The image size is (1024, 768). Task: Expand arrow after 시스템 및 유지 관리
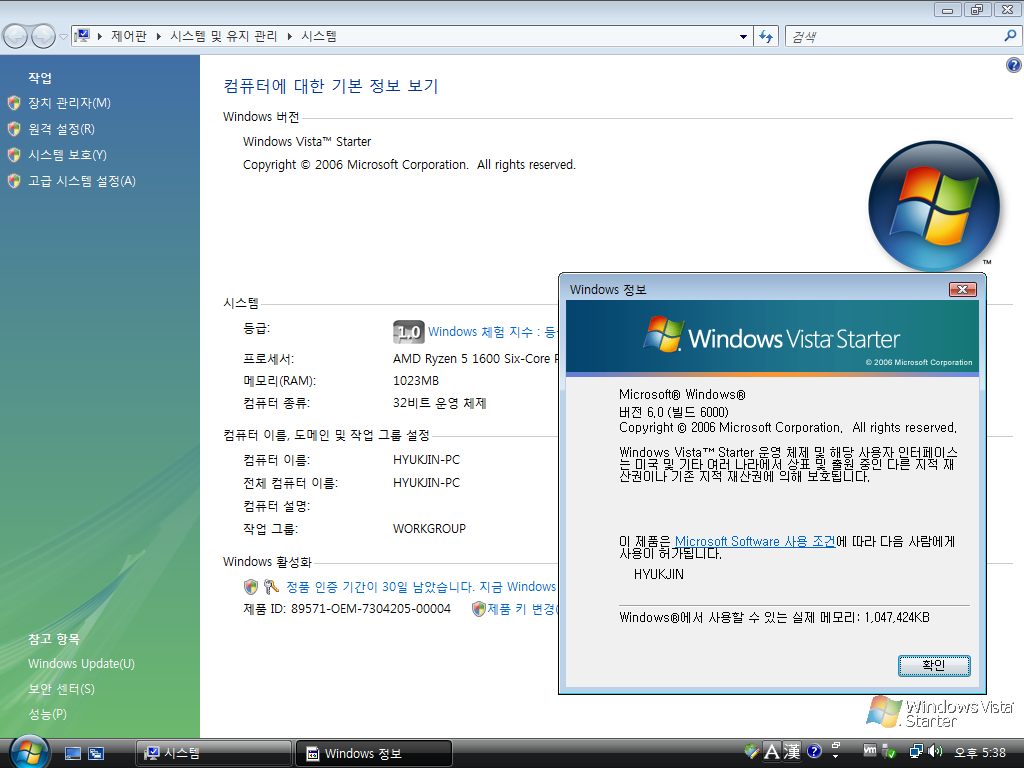click(x=289, y=37)
